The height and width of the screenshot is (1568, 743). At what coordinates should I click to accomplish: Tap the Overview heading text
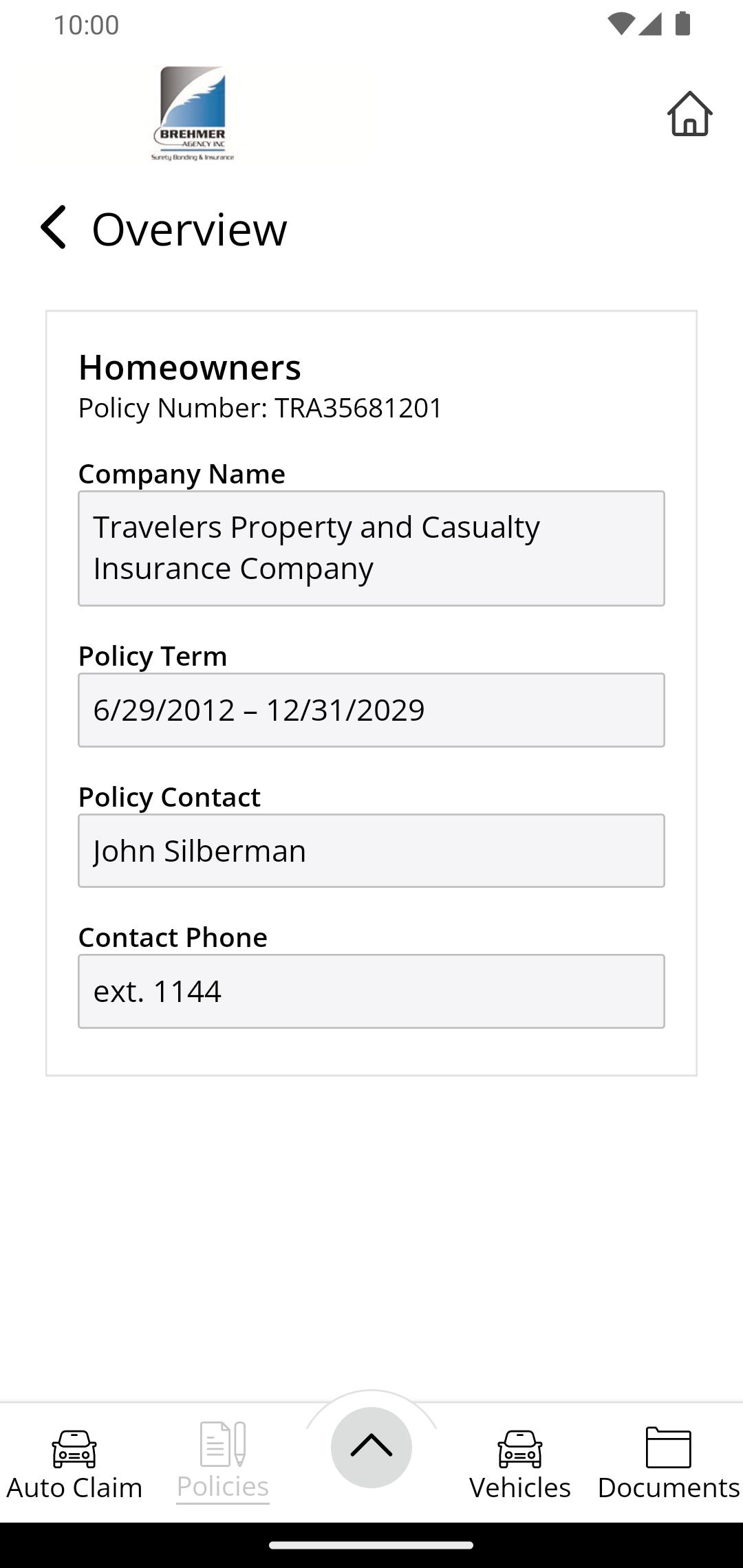[x=189, y=229]
